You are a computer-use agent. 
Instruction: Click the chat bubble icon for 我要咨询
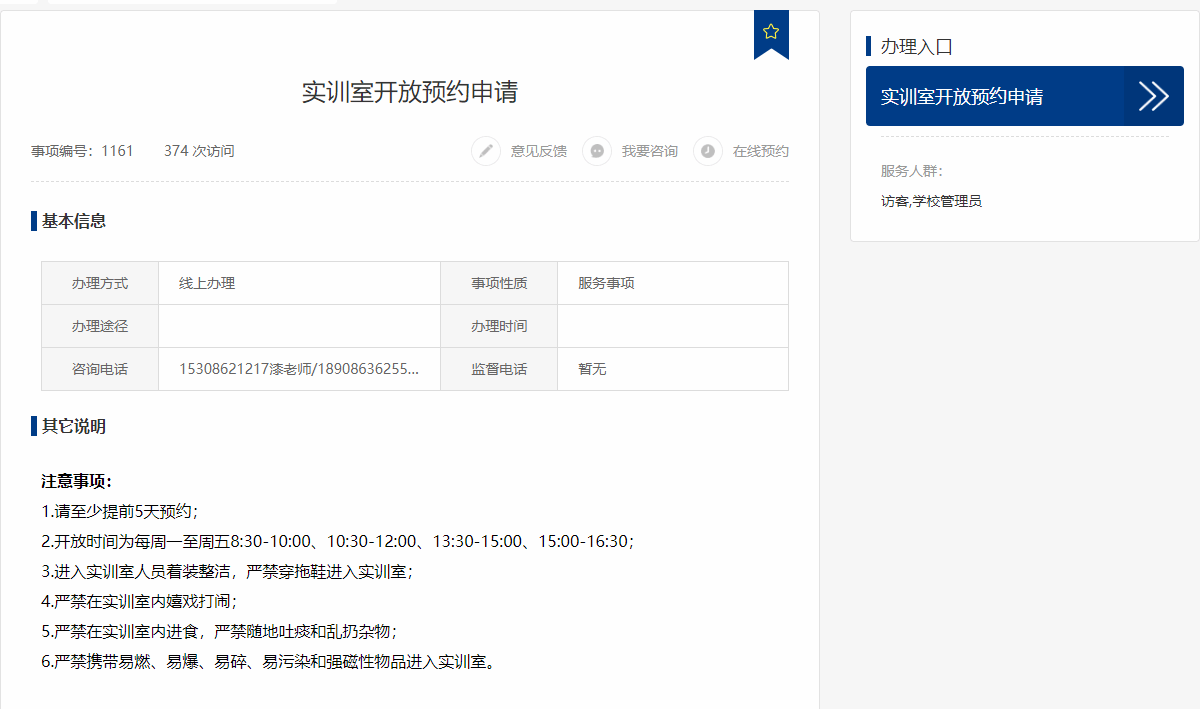point(597,151)
